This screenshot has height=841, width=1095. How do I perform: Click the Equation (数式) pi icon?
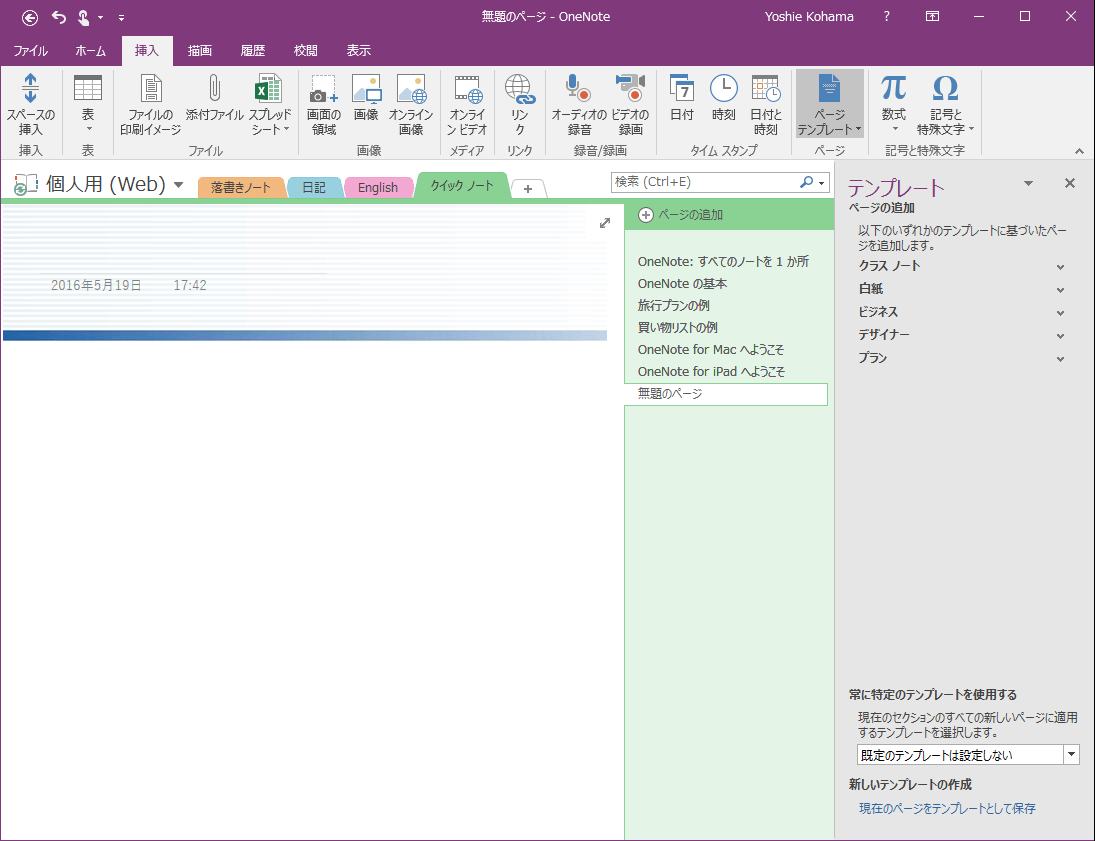click(893, 89)
